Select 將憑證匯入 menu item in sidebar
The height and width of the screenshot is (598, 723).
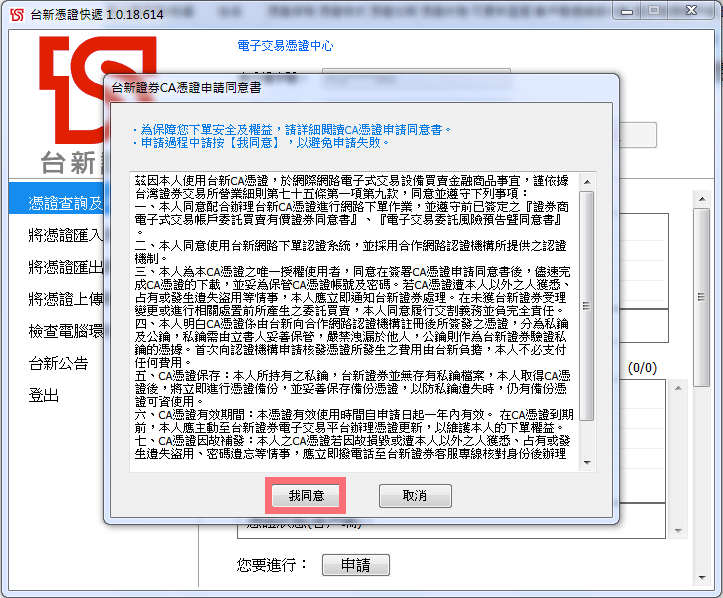coord(65,235)
